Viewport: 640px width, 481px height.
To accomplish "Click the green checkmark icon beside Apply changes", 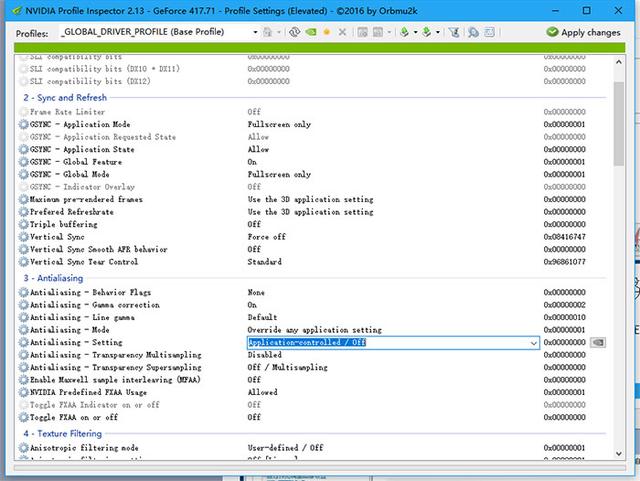I will pyautogui.click(x=552, y=32).
